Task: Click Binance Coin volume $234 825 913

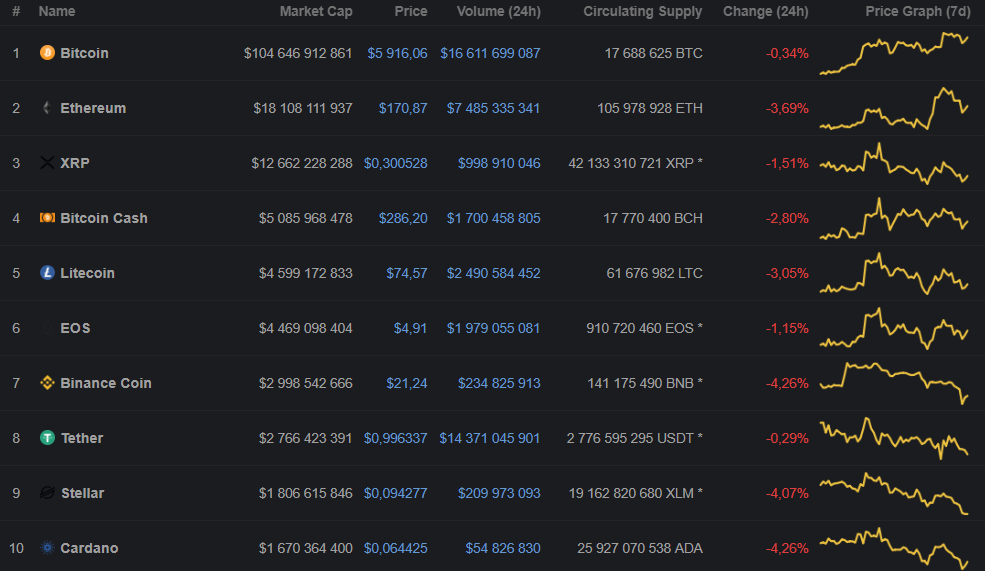Action: (499, 383)
